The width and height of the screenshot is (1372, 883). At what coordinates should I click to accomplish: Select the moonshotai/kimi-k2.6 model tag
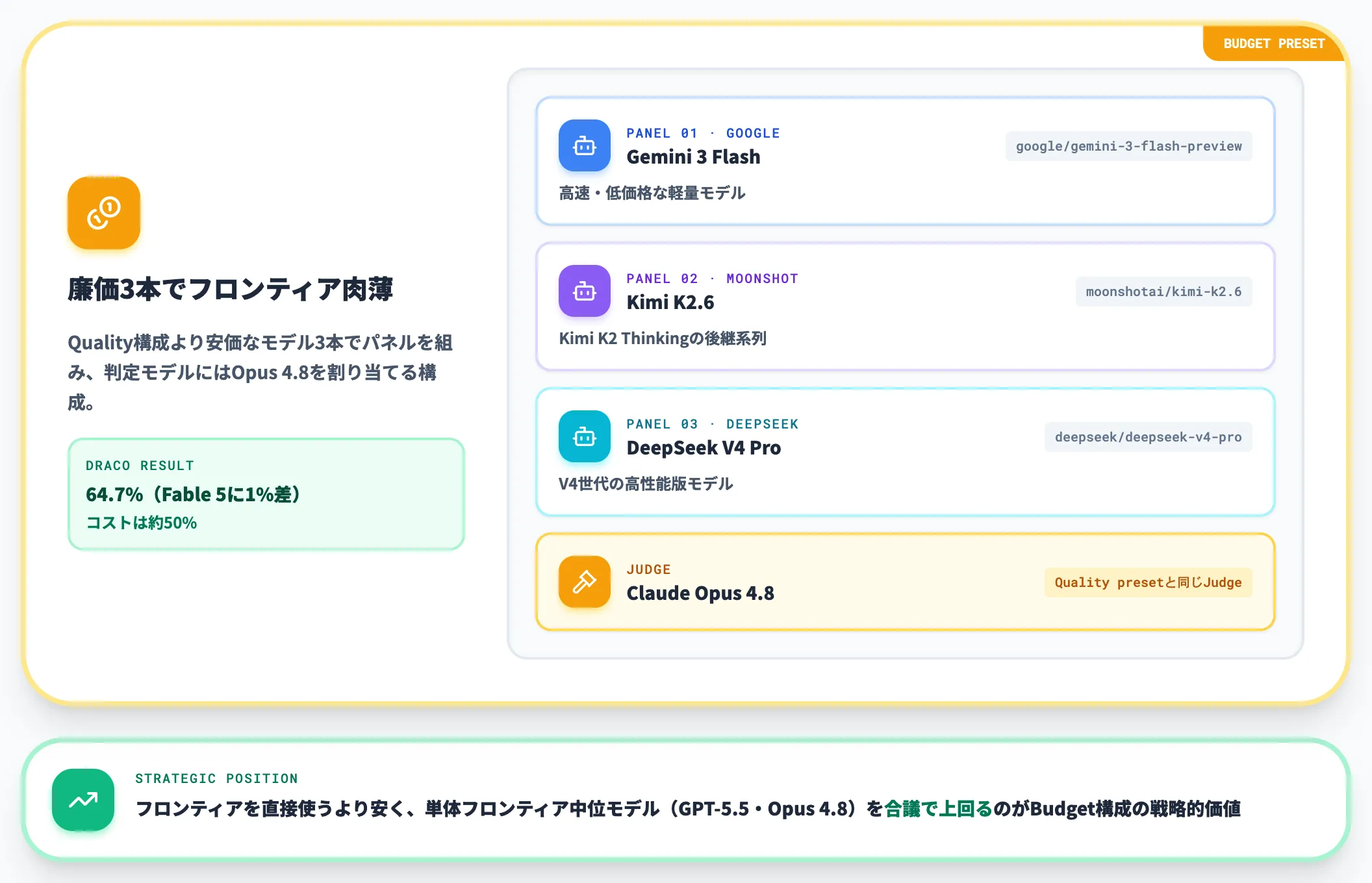(x=1163, y=292)
